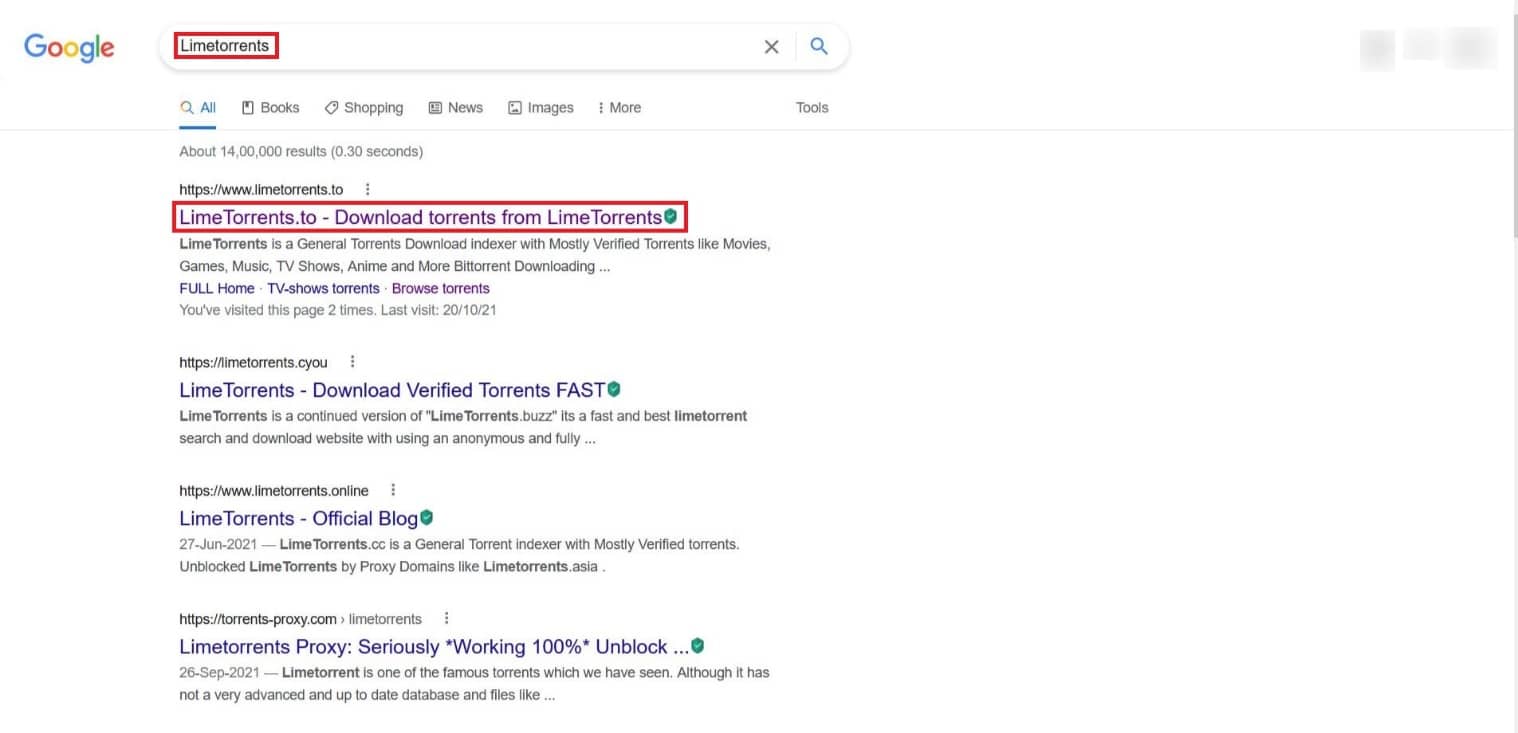
Task: Click the https://limetorrents.cyou URL text
Action: [253, 362]
